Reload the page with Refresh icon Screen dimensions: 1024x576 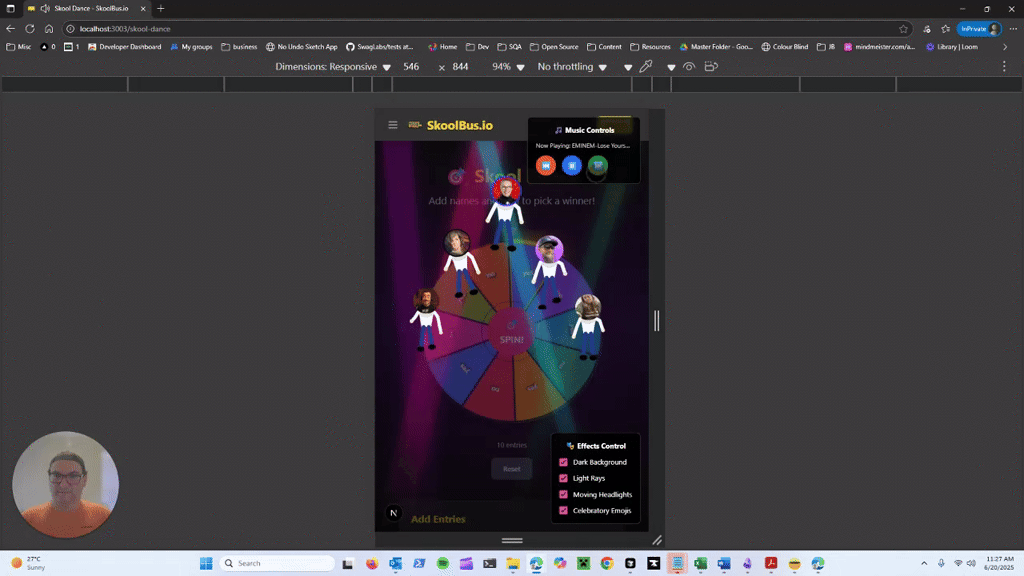pyautogui.click(x=30, y=29)
